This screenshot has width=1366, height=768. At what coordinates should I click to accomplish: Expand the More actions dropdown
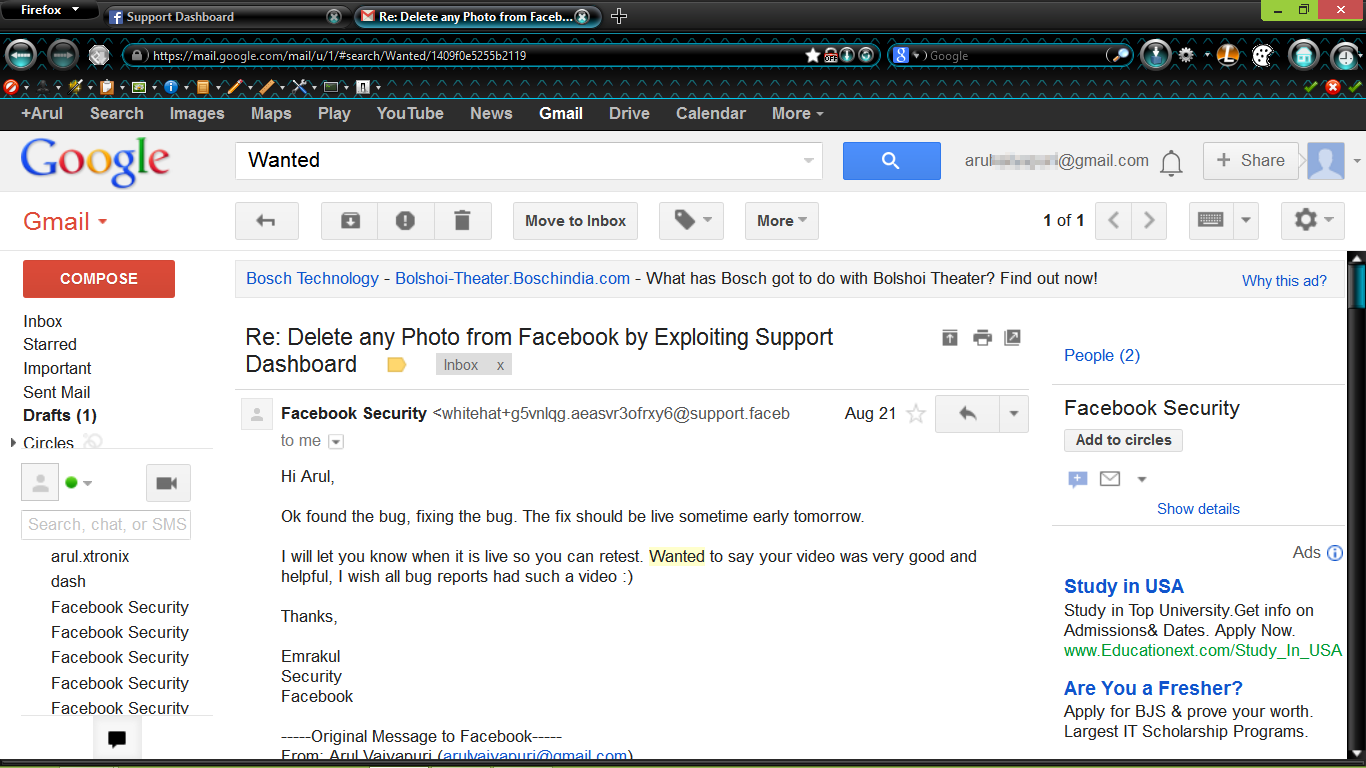(x=781, y=221)
